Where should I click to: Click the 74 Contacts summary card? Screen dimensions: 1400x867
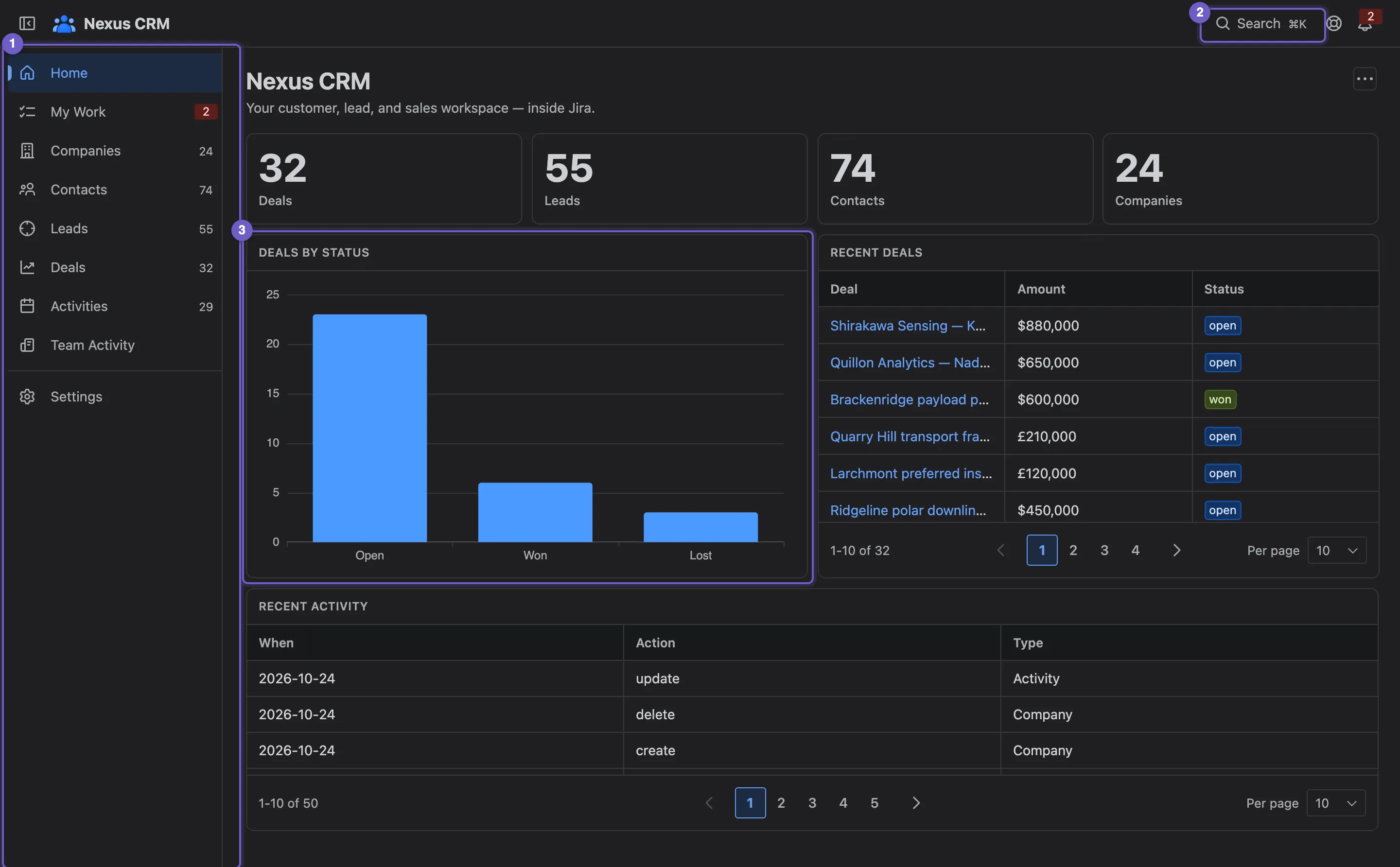pos(955,179)
